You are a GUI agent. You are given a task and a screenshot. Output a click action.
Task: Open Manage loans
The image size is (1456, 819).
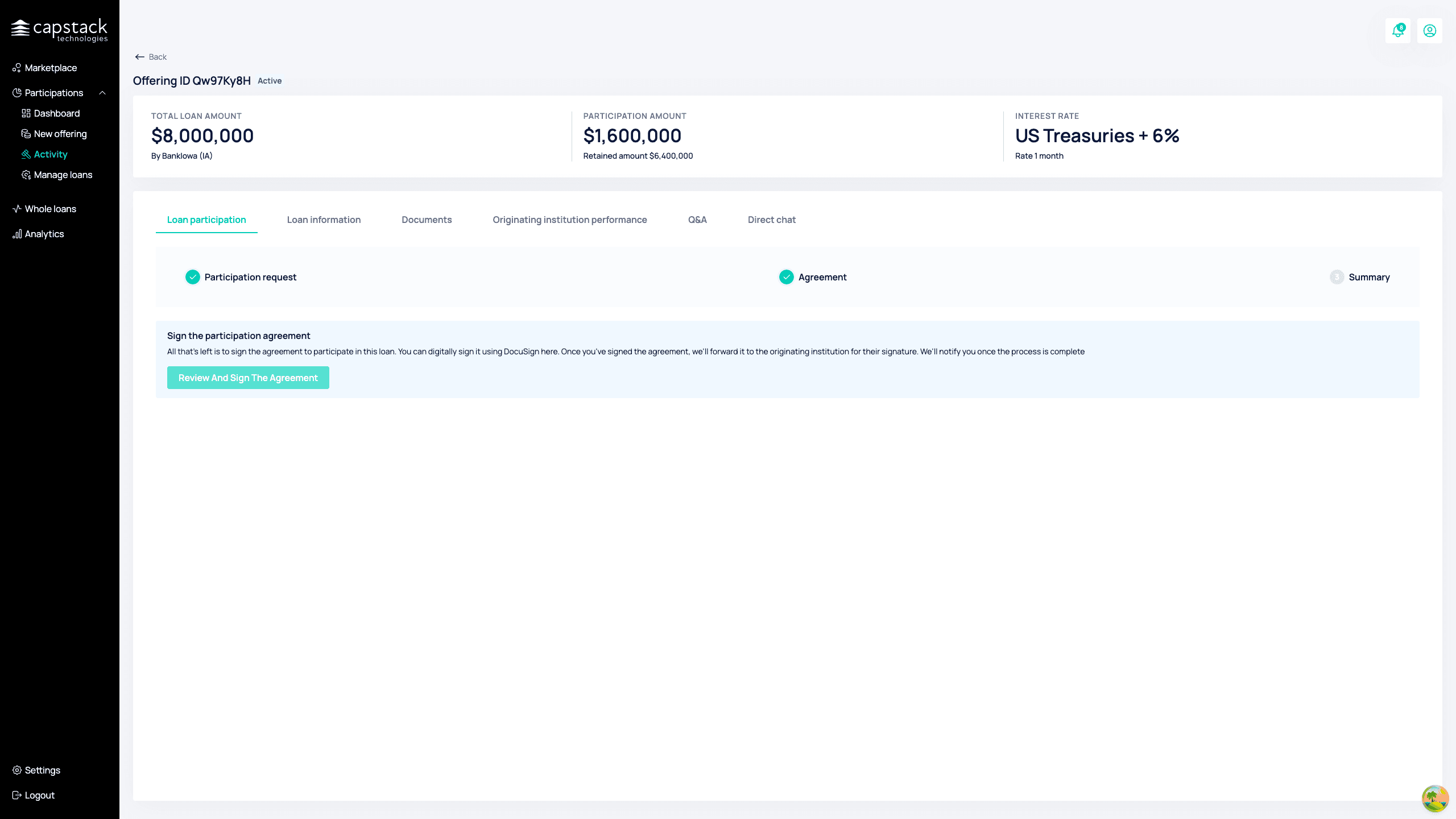(63, 175)
